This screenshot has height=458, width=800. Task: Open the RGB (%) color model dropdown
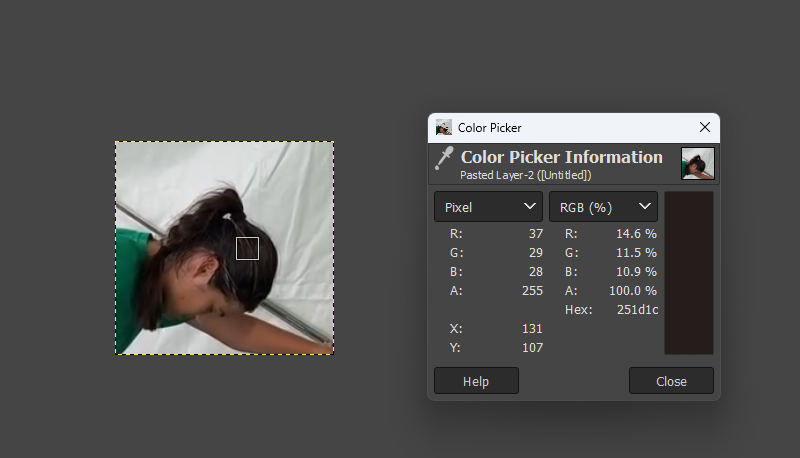tap(603, 207)
